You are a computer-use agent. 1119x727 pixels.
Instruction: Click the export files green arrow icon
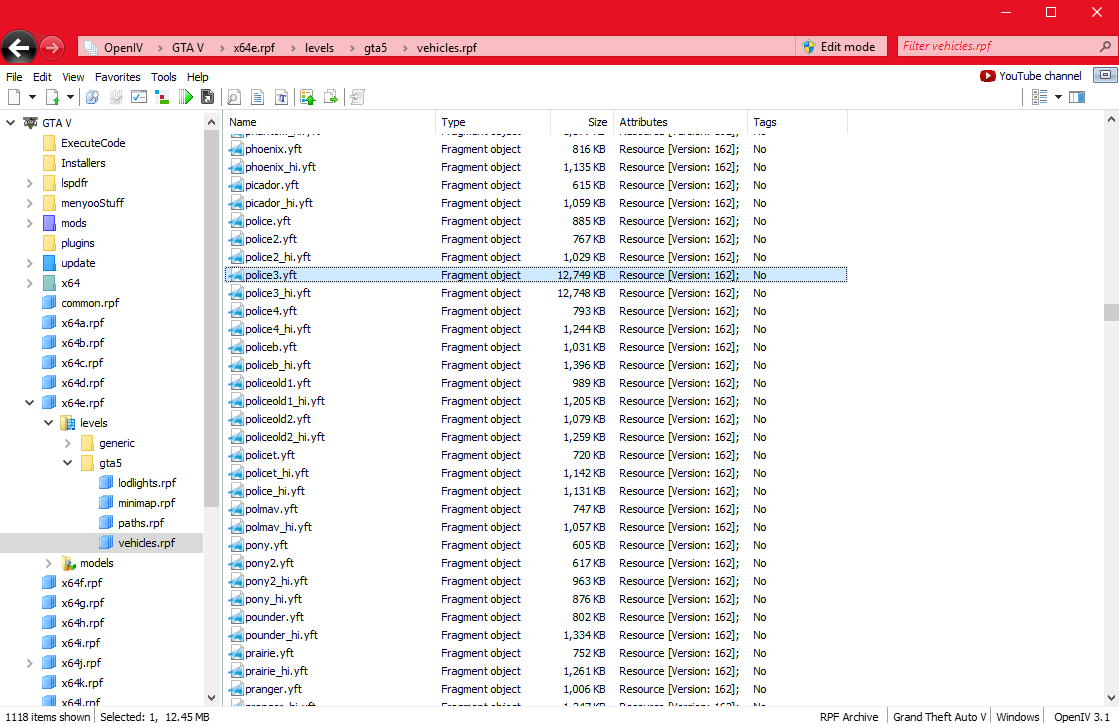coord(331,97)
